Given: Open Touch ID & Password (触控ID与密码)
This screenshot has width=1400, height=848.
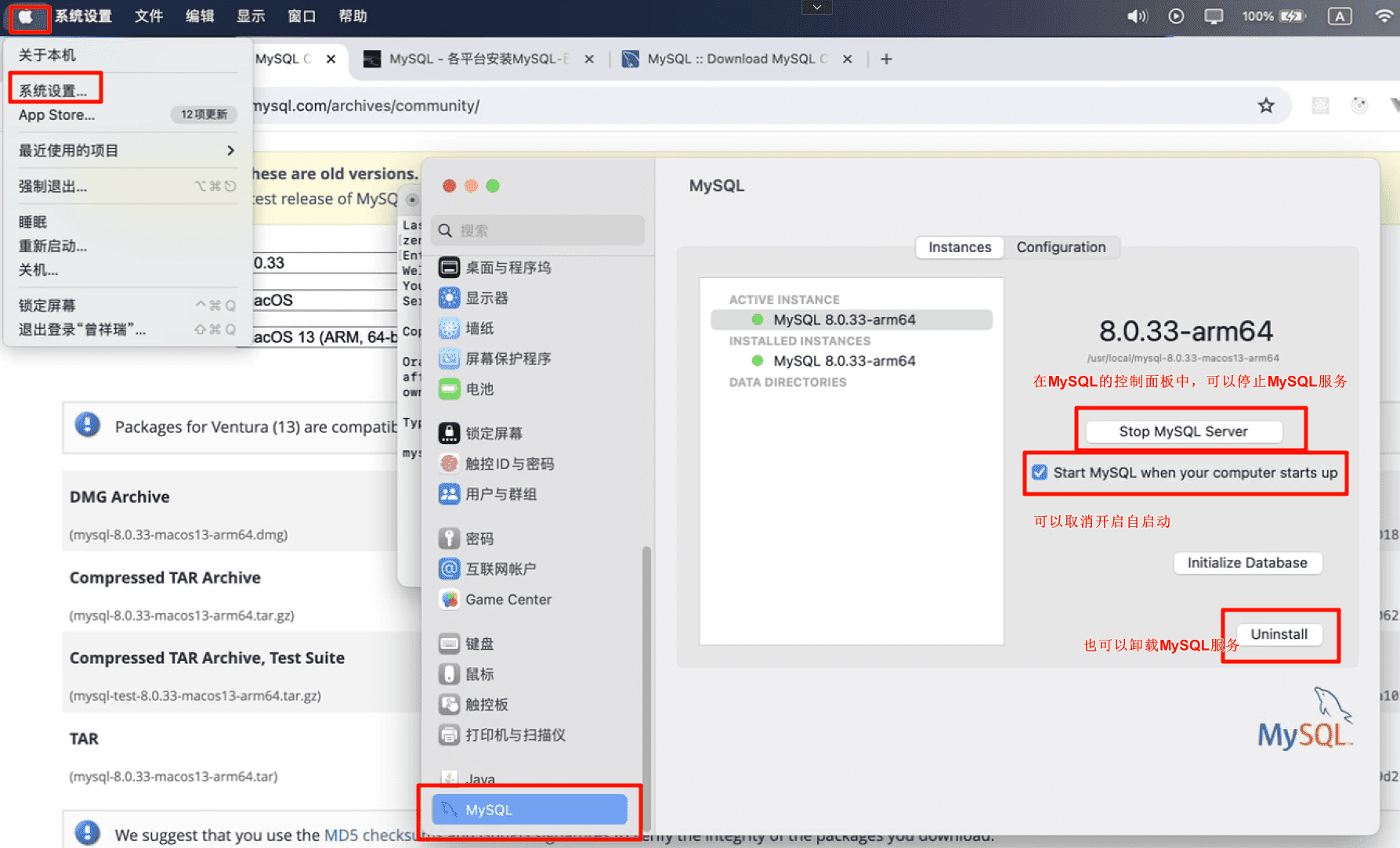Looking at the screenshot, I should pyautogui.click(x=497, y=464).
